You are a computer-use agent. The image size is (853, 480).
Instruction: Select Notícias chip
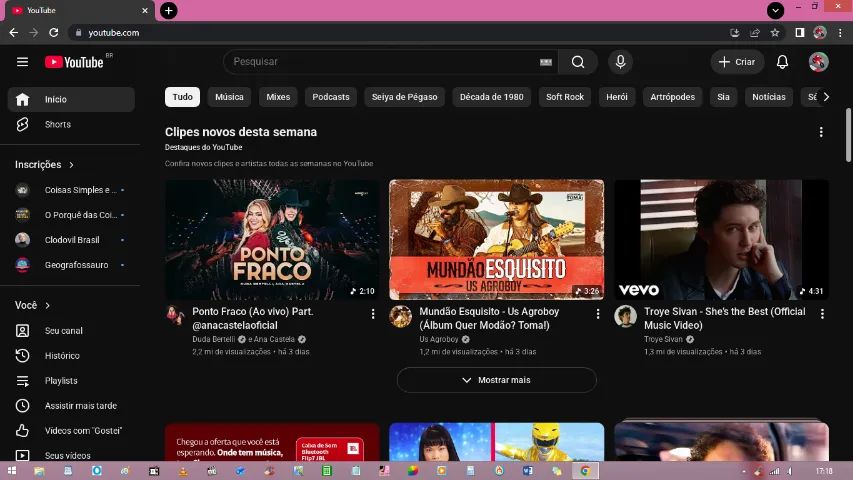(x=769, y=97)
